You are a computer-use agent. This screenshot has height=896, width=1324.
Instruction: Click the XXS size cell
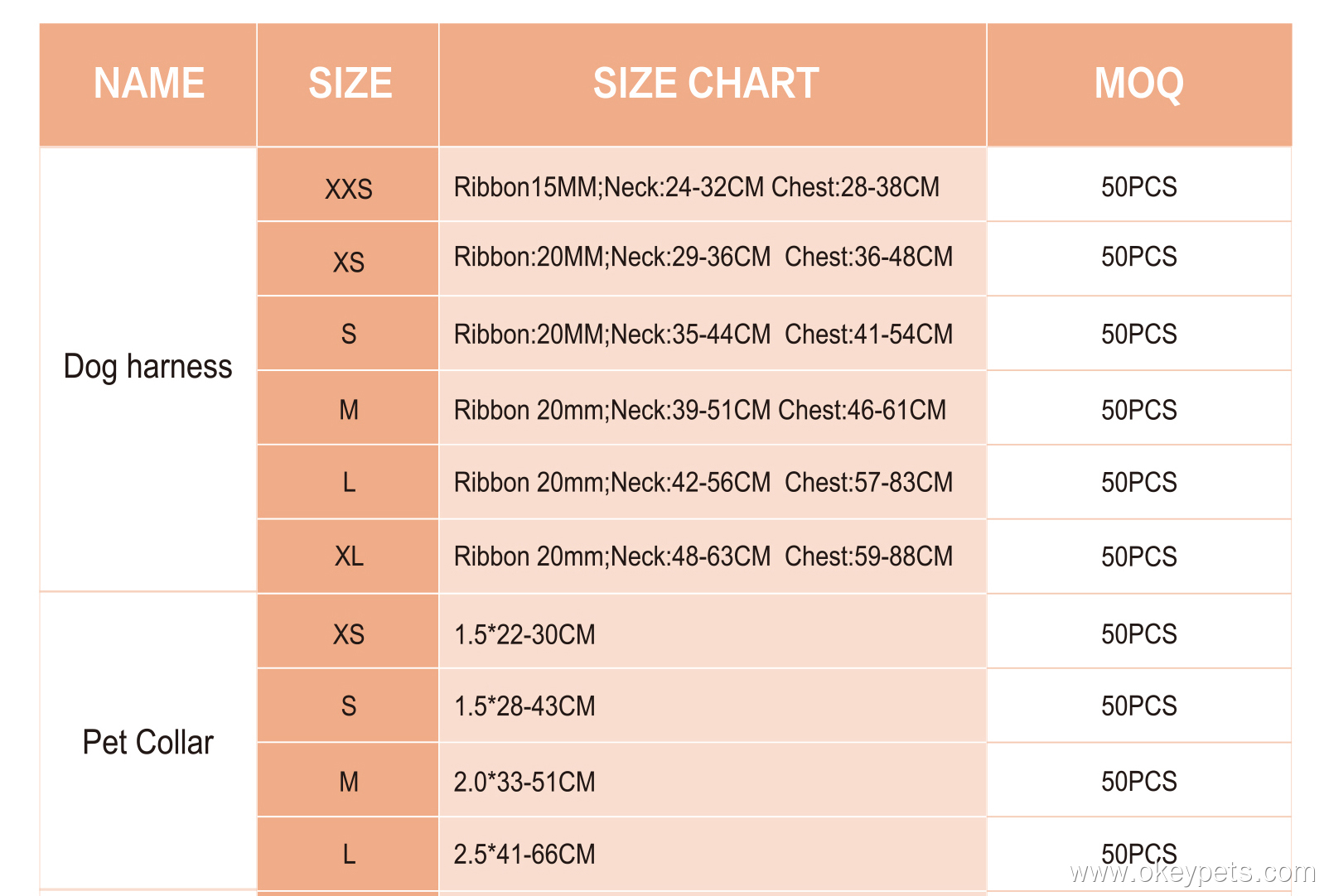(x=349, y=189)
